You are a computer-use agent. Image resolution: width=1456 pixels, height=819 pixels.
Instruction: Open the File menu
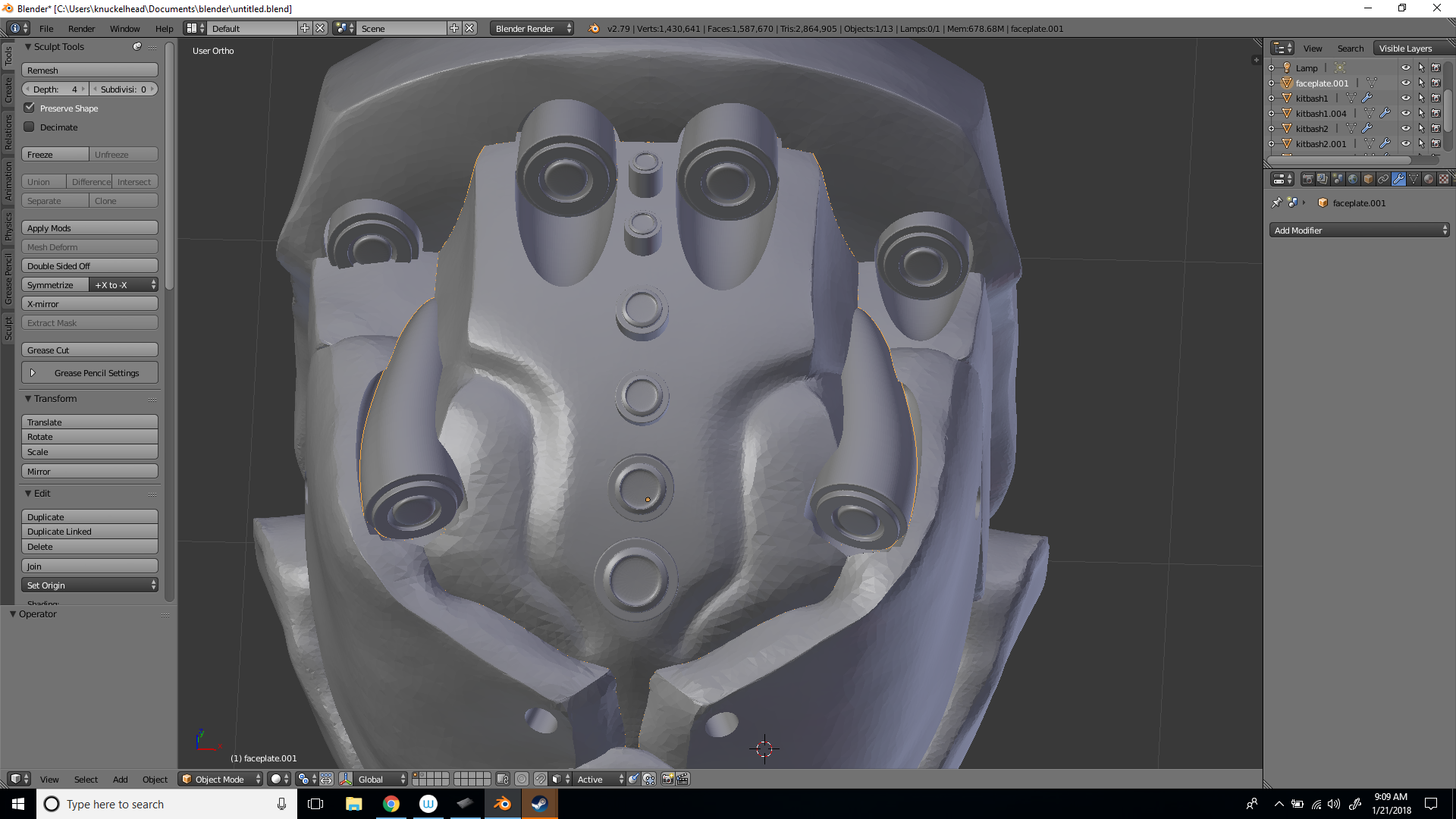46,29
